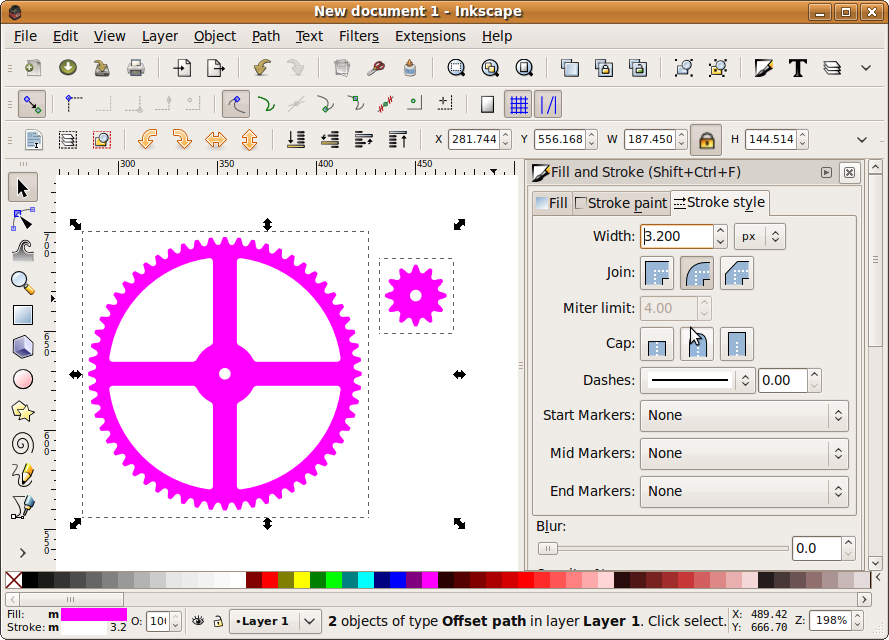Switch to the Stroke paint tab
Image resolution: width=889 pixels, height=640 pixels.
point(621,204)
